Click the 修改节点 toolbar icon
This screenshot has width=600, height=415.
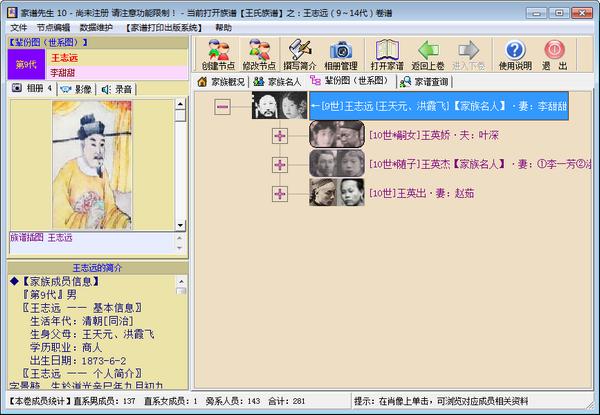point(259,55)
